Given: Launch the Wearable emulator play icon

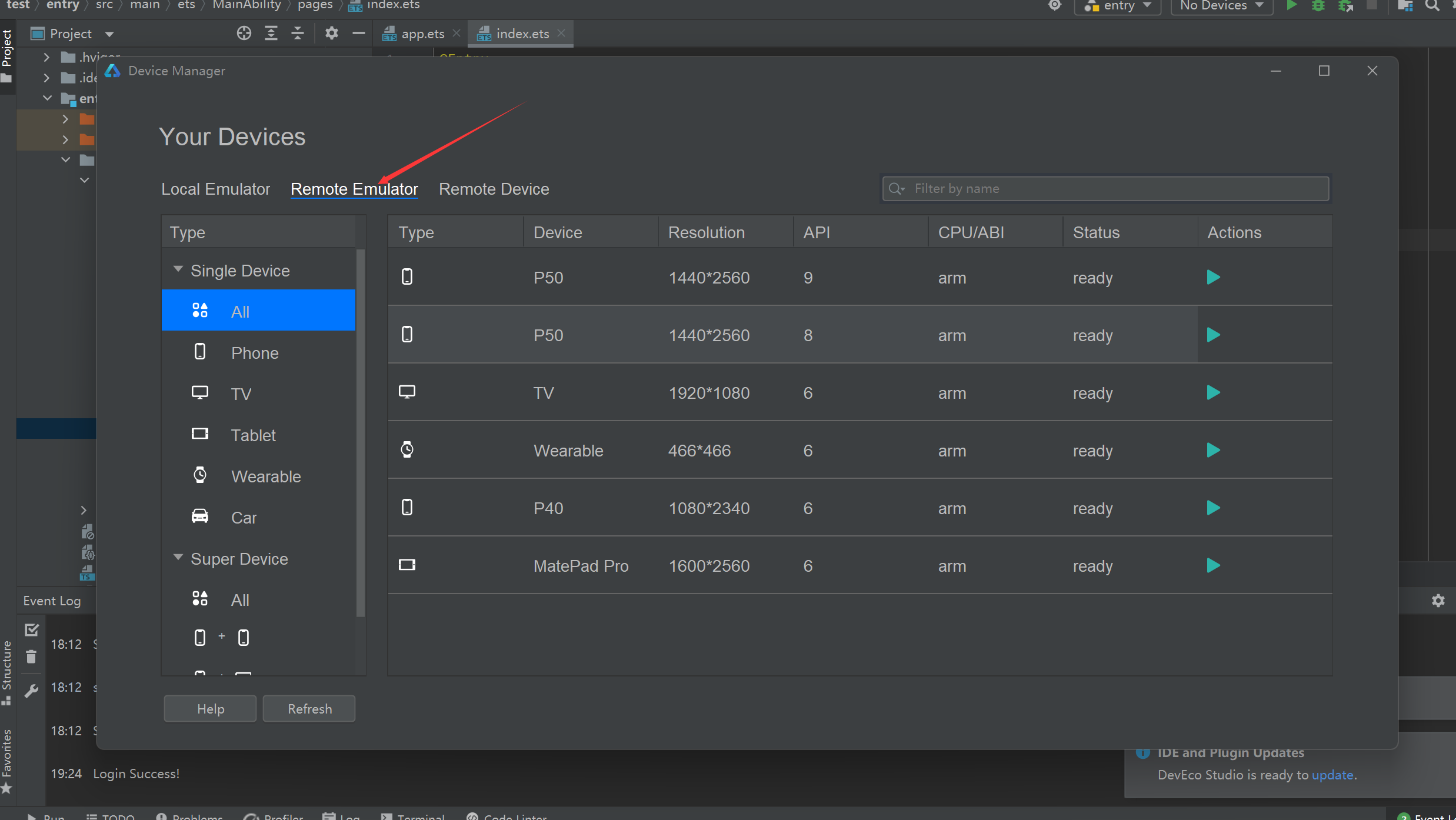Looking at the screenshot, I should [1213, 450].
